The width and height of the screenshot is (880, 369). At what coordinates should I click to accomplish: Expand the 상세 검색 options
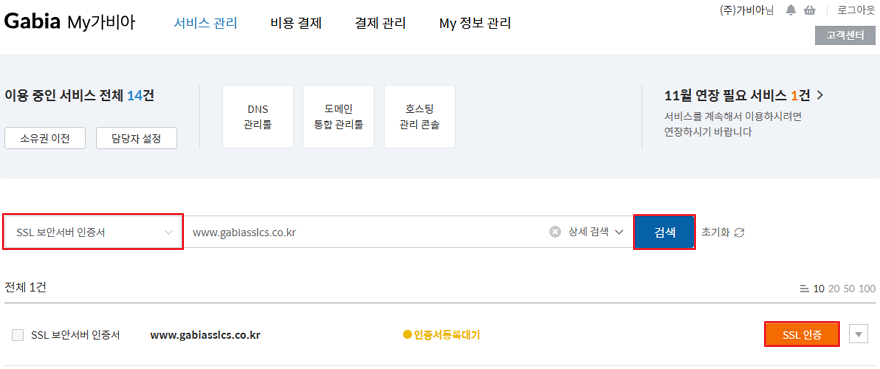pyautogui.click(x=596, y=231)
